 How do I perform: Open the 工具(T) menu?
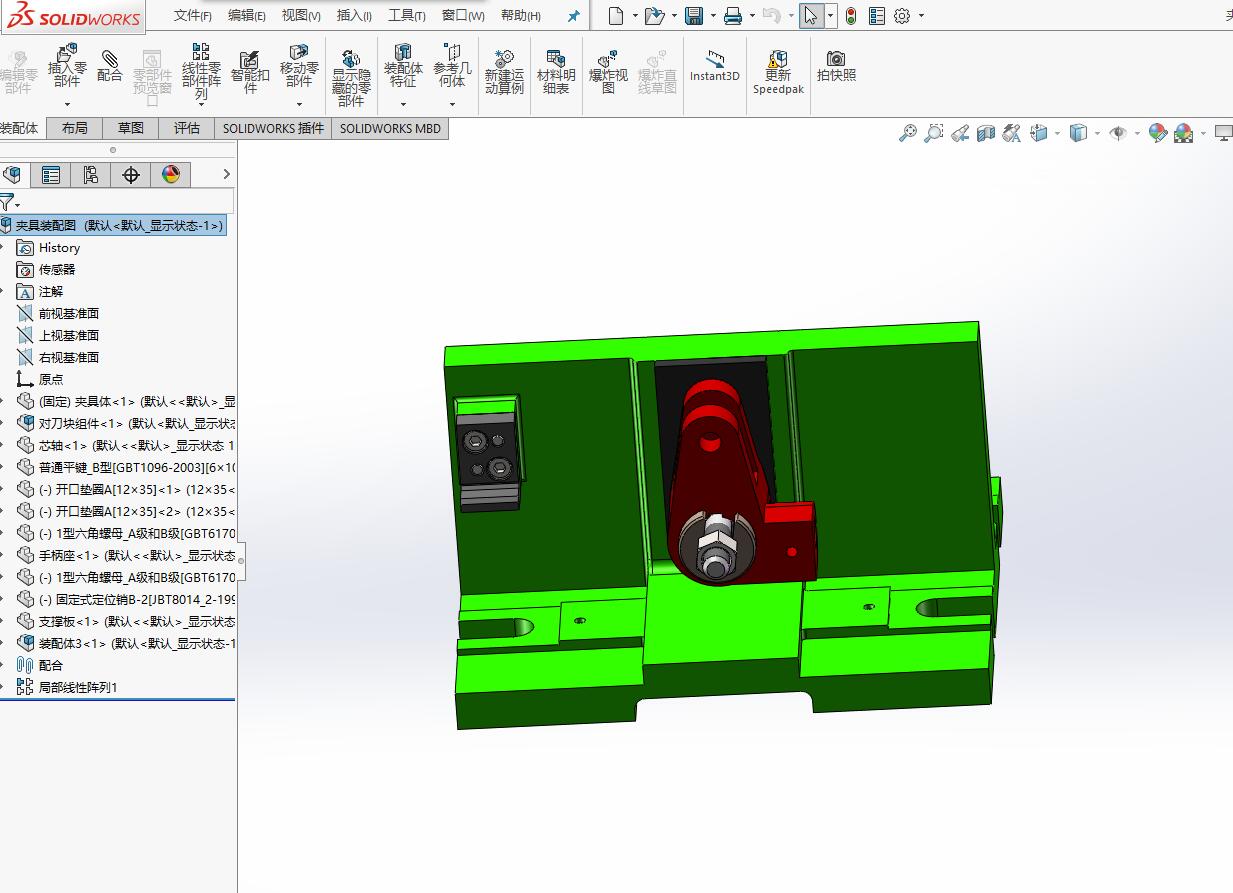[406, 15]
